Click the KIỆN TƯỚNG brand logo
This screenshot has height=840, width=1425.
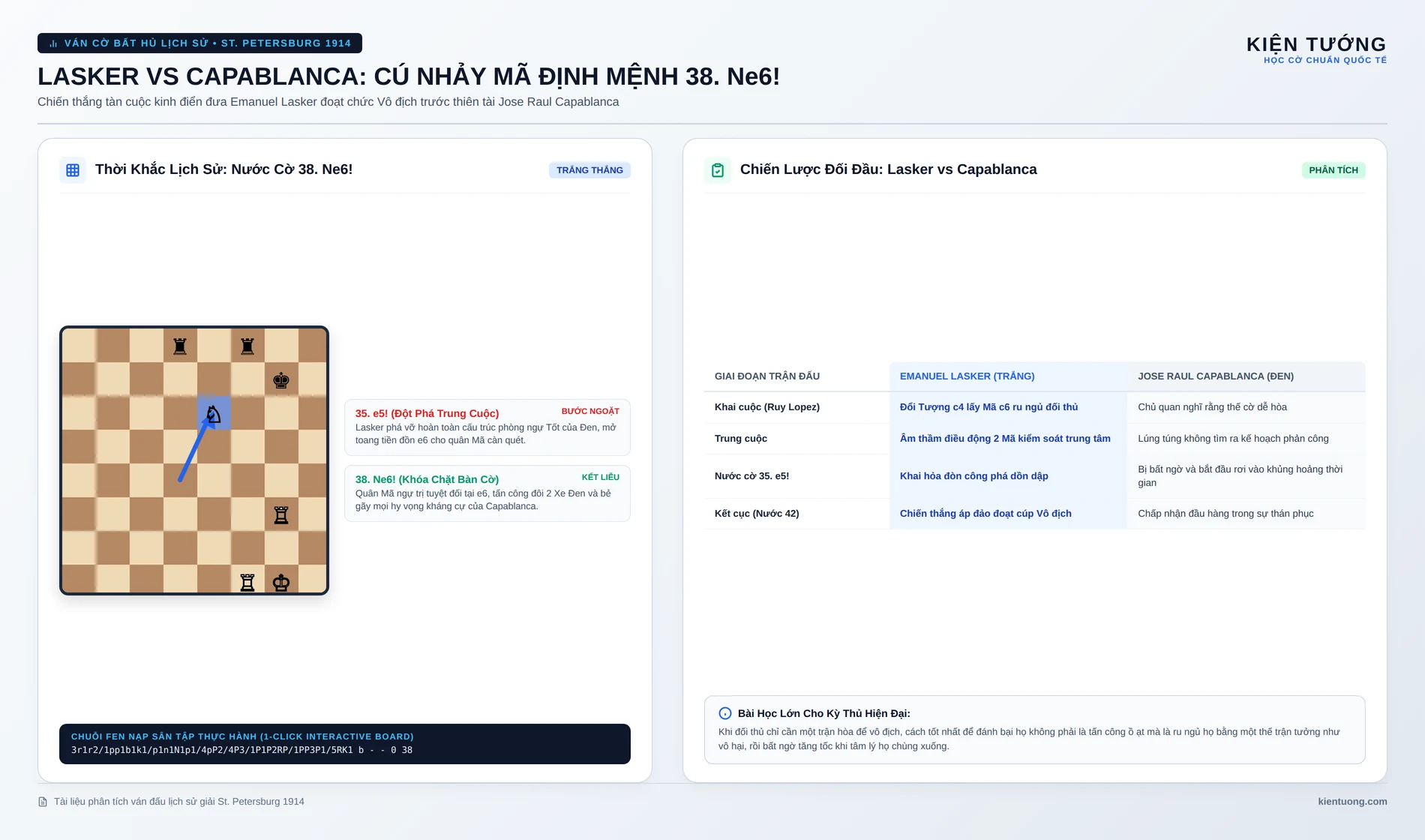(x=1316, y=44)
